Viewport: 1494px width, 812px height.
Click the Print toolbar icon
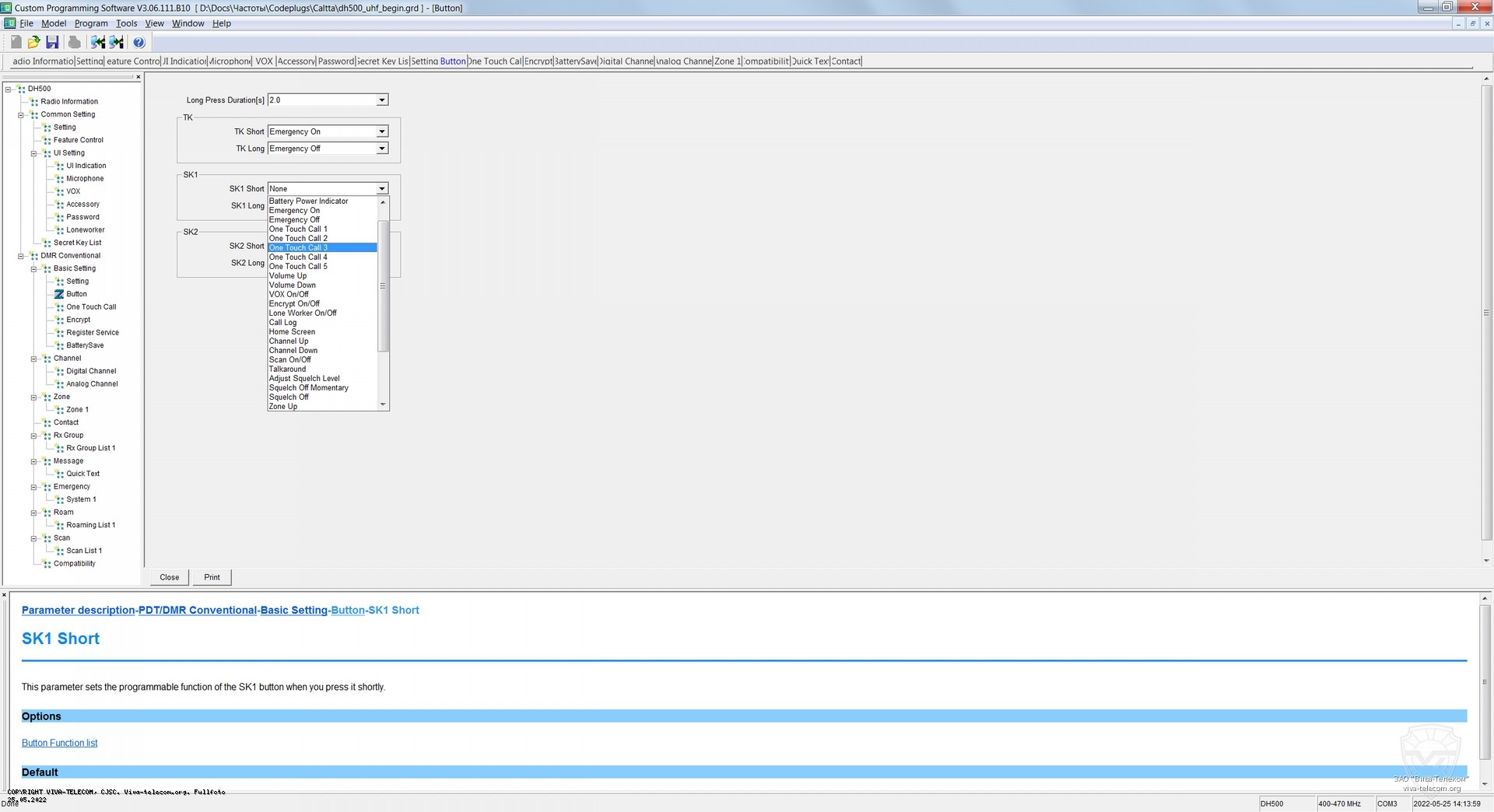pyautogui.click(x=74, y=42)
